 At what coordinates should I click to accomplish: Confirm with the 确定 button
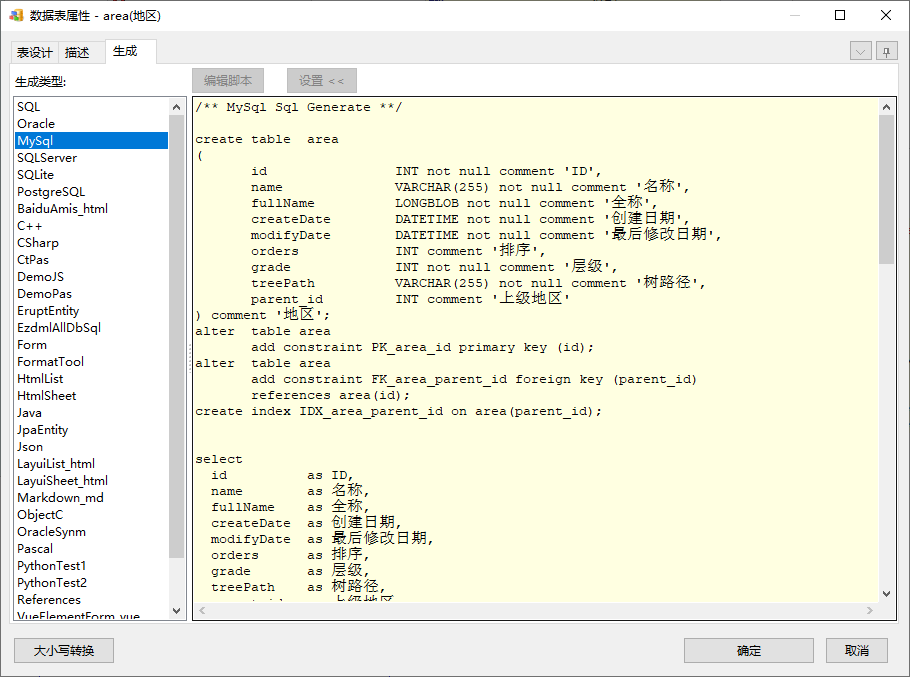coord(749,650)
